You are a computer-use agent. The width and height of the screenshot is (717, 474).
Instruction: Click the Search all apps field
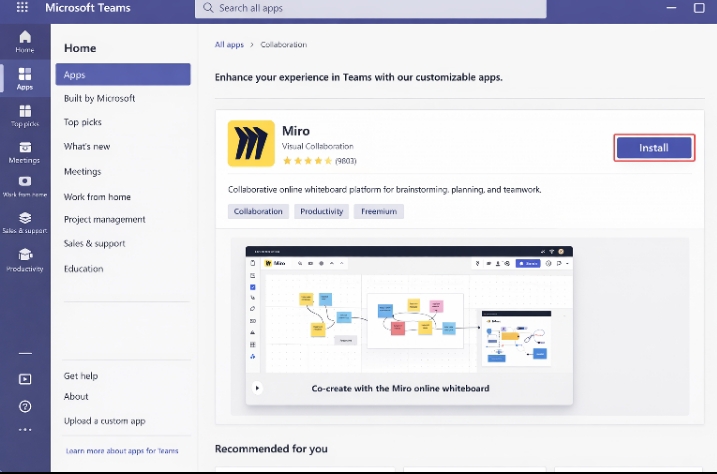point(370,8)
